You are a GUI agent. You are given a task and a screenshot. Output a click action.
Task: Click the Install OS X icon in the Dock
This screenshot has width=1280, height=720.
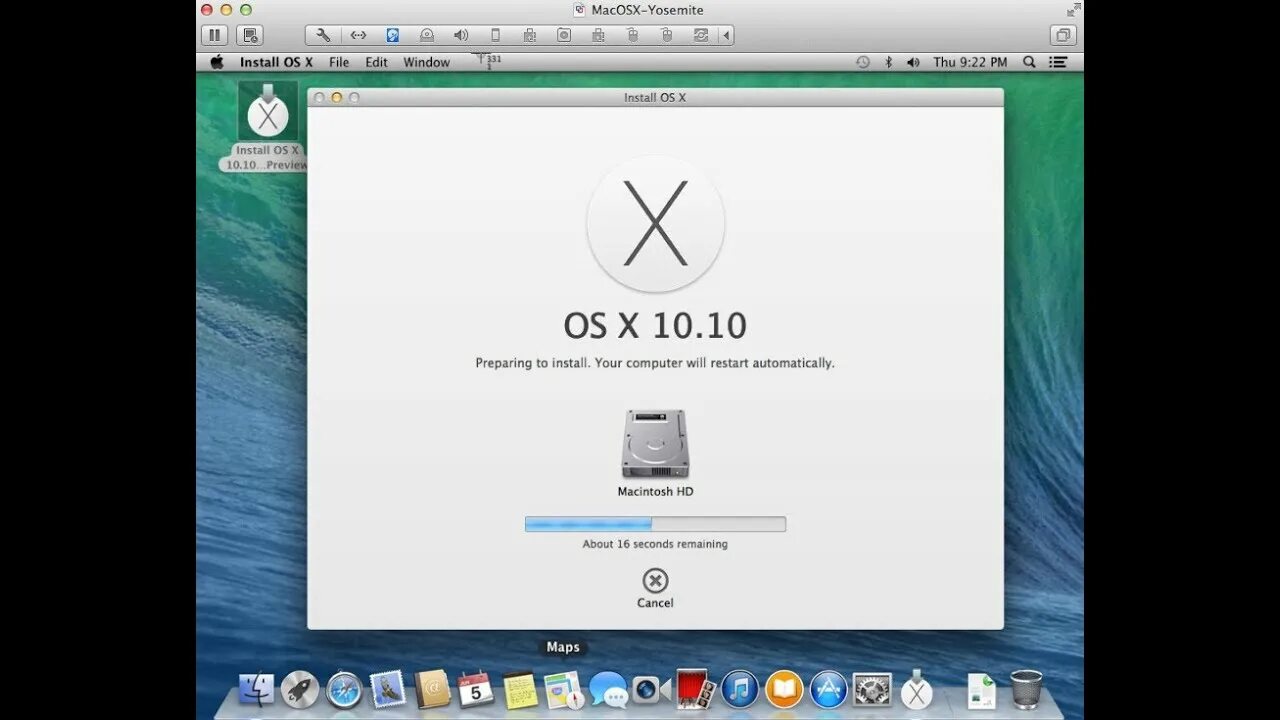(917, 689)
